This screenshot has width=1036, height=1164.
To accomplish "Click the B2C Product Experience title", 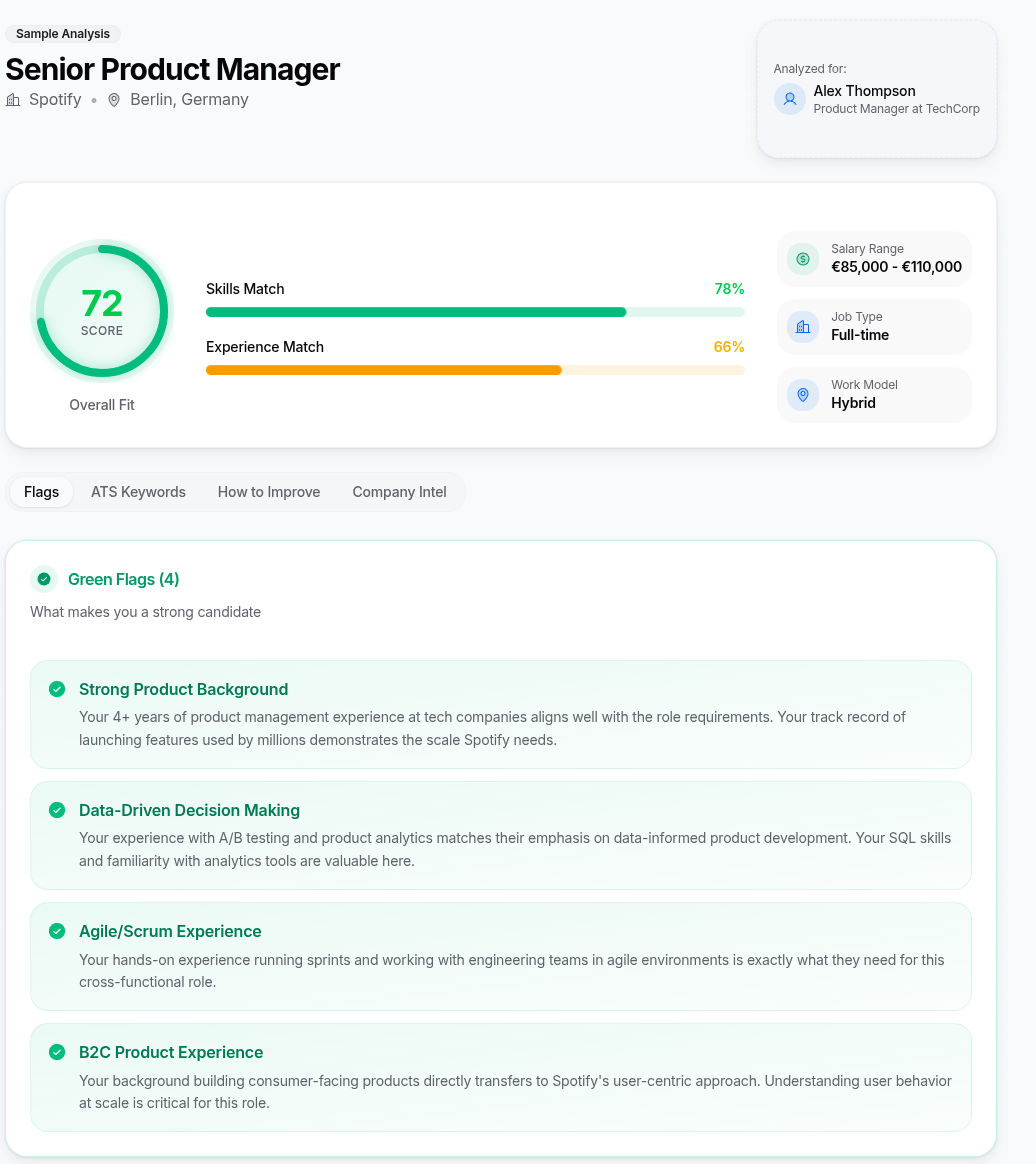I will (x=171, y=1052).
